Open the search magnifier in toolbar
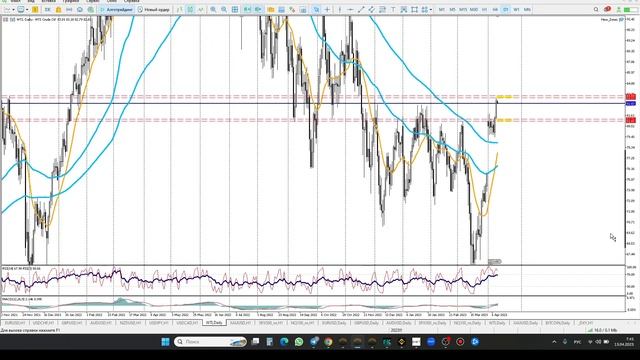This screenshot has width=640, height=360. click(596, 9)
